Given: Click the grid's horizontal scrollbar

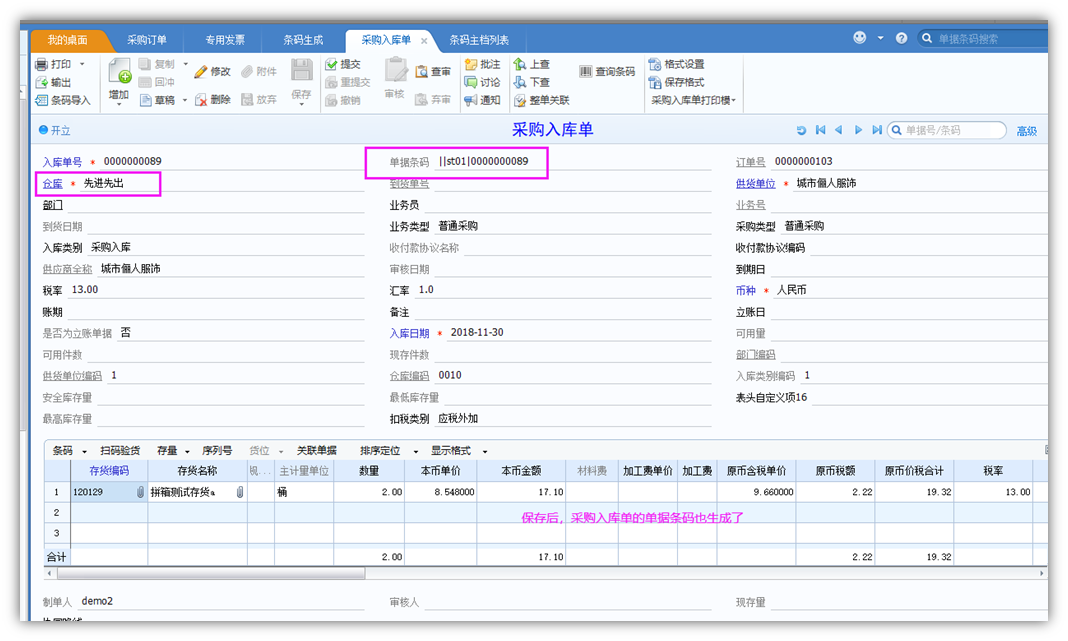Looking at the screenshot, I should click(x=211, y=574).
